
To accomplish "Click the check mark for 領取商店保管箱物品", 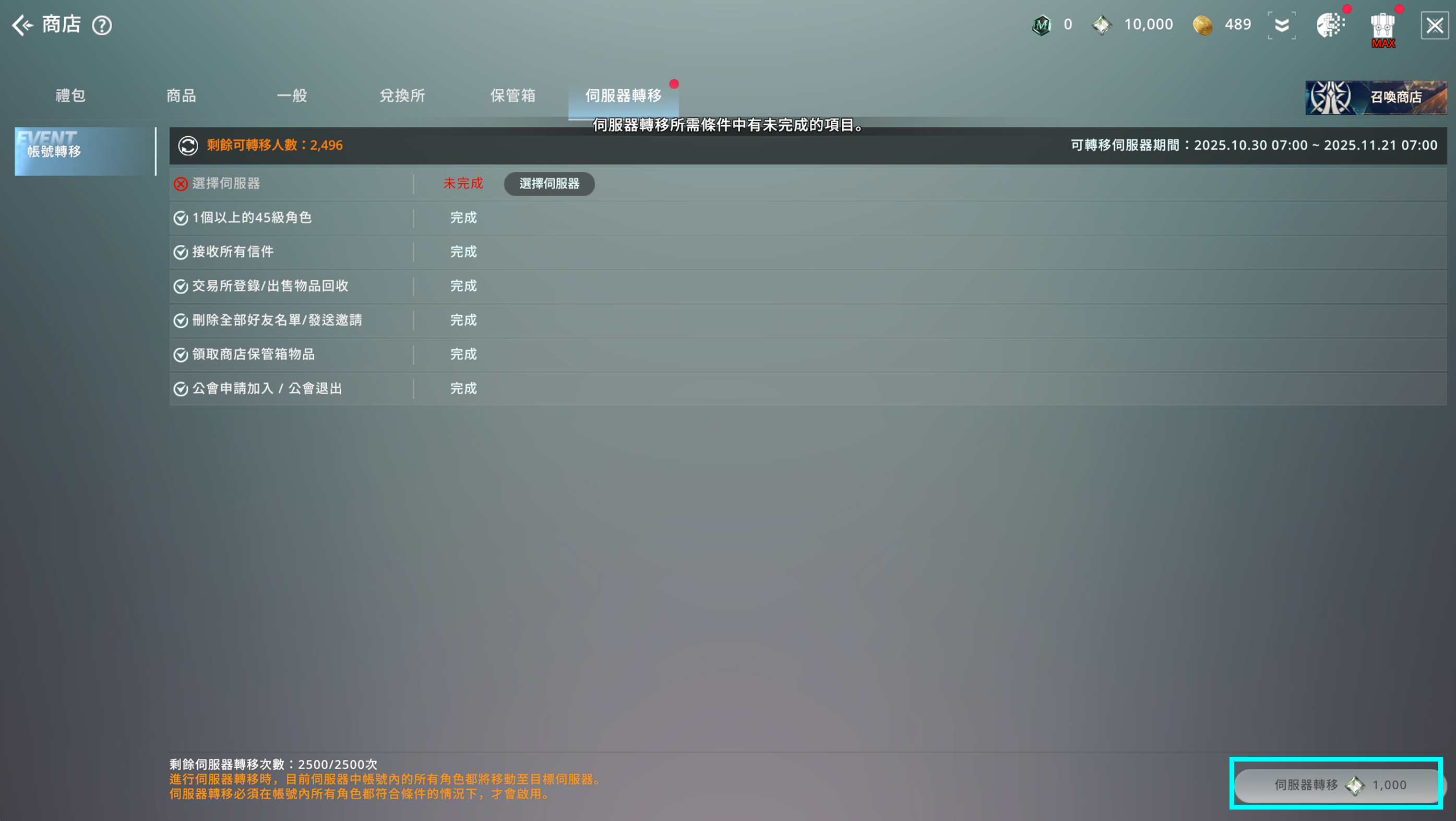I will 181,354.
